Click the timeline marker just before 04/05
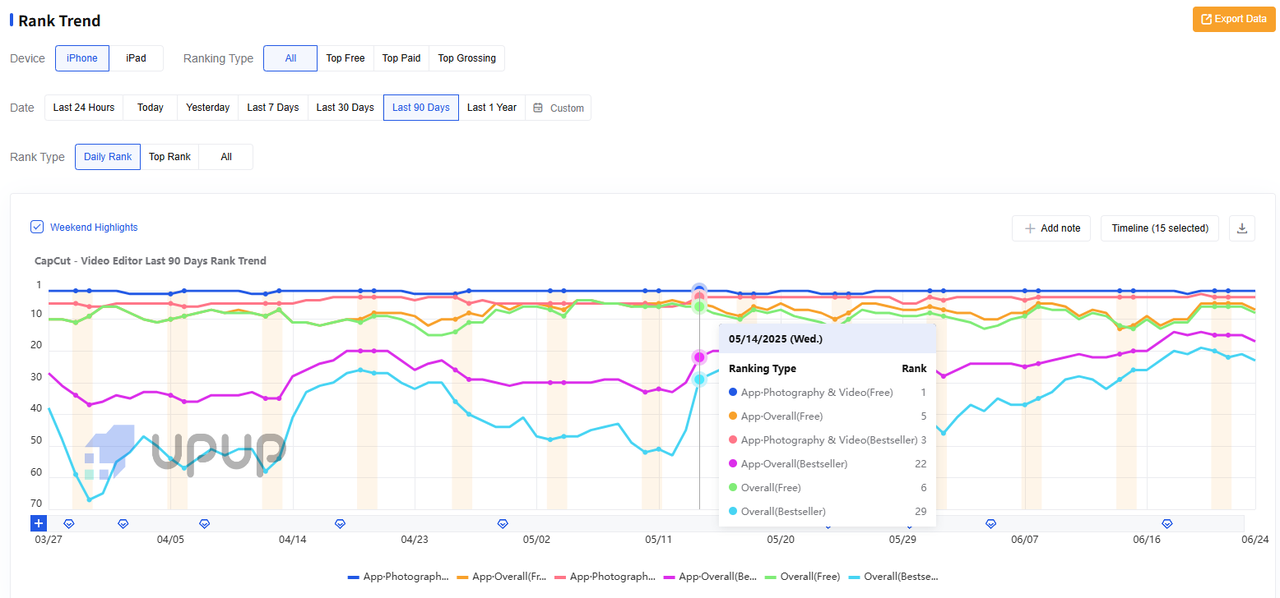 [x=123, y=523]
